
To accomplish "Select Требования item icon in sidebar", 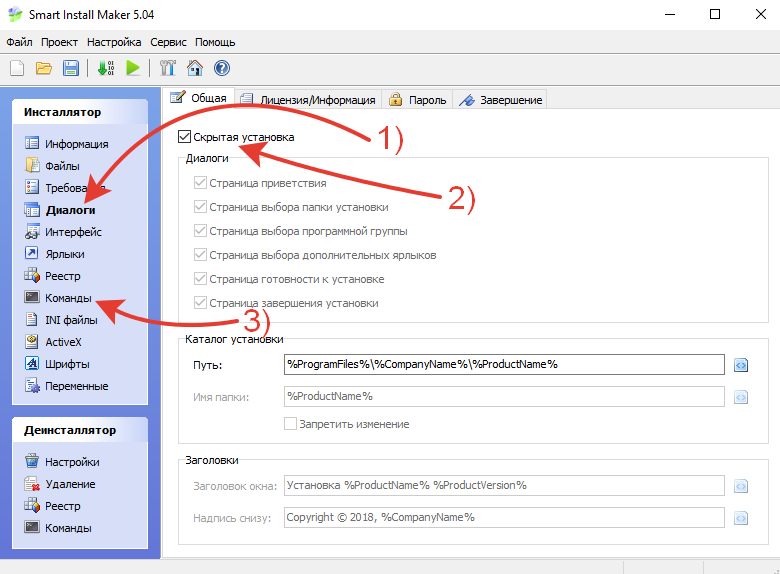I will [x=32, y=187].
